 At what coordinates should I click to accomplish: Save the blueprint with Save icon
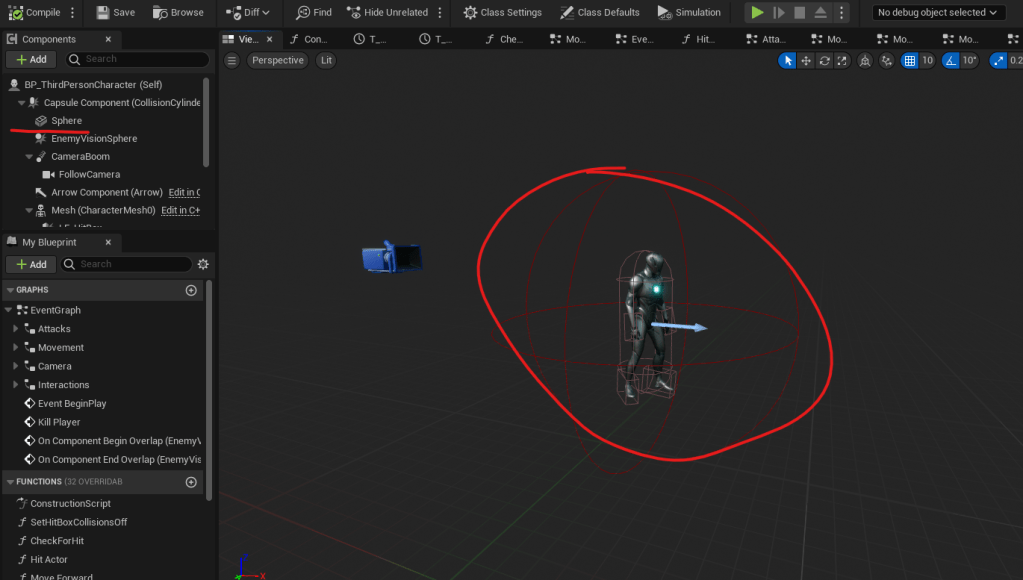pyautogui.click(x=104, y=12)
